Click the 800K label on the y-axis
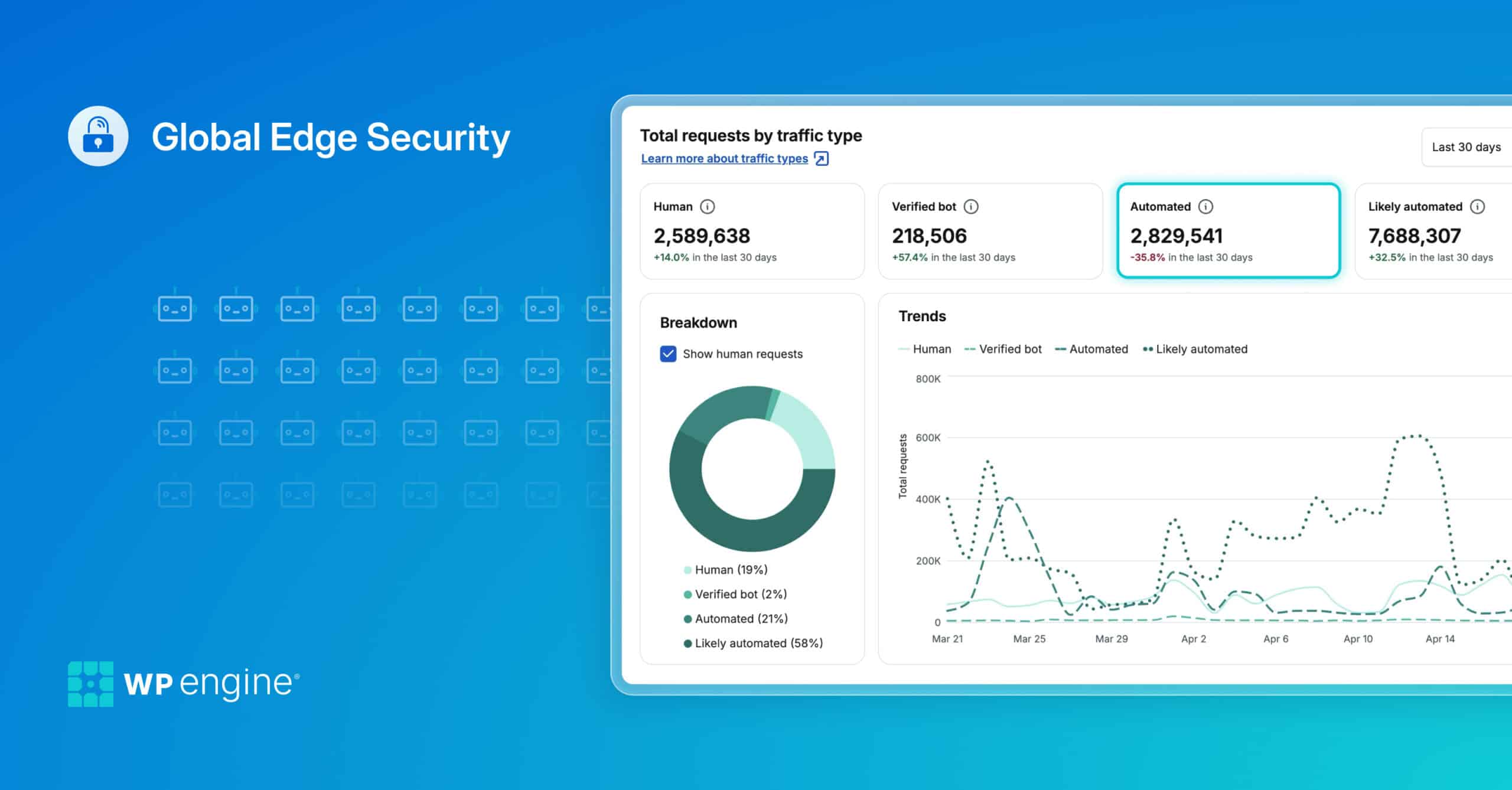 coord(928,379)
